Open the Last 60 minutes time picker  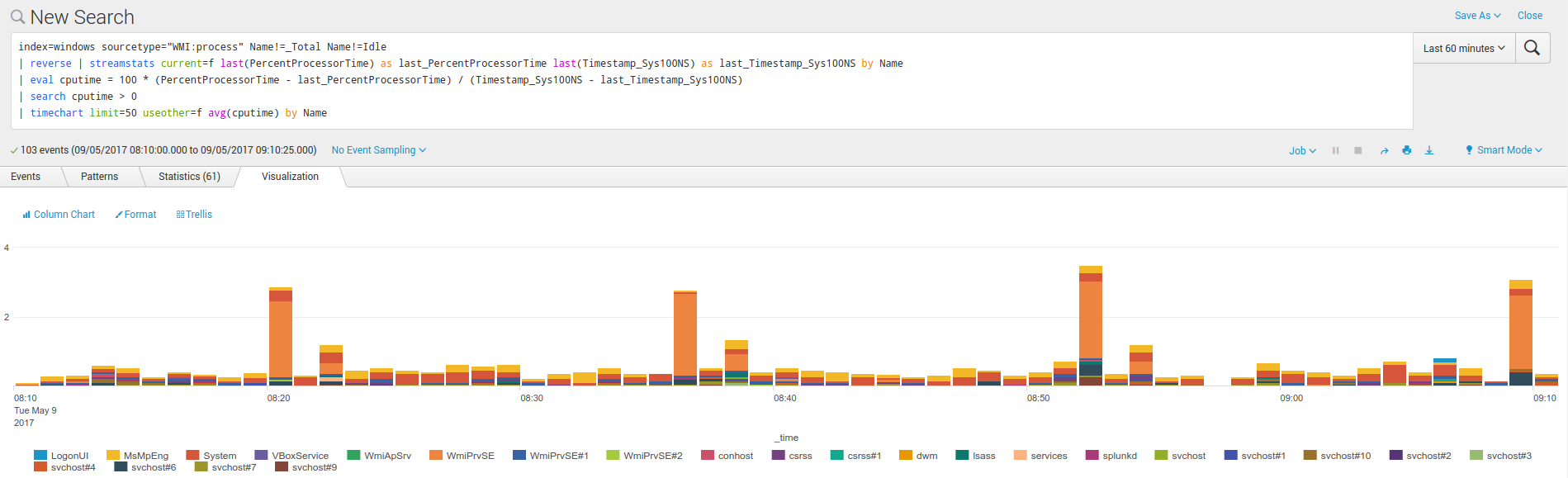tap(1463, 49)
